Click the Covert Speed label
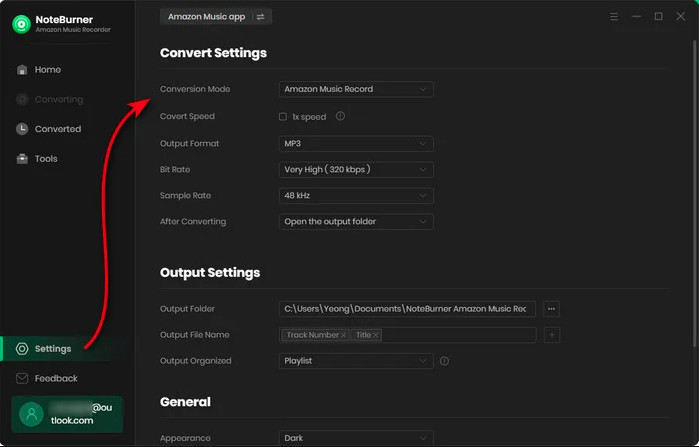Image resolution: width=699 pixels, height=447 pixels. coord(187,116)
